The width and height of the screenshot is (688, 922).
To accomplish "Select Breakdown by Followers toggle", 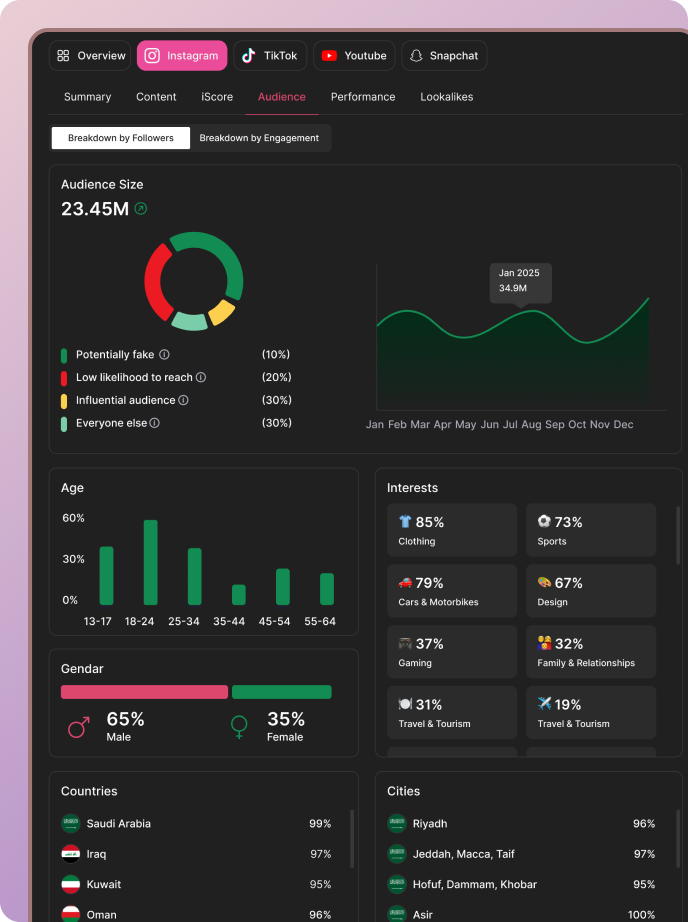I will point(121,138).
